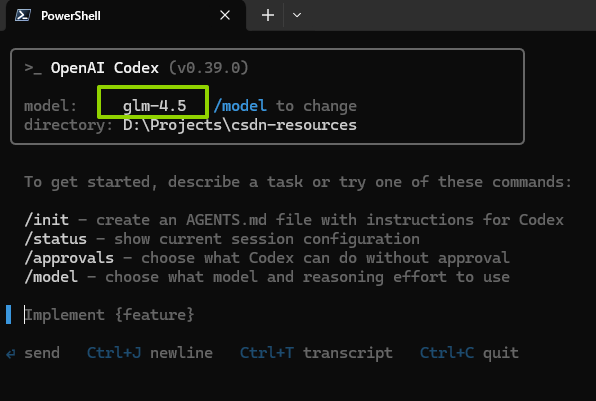Click the /approvals command suggestion
596x401 pixels.
69,258
